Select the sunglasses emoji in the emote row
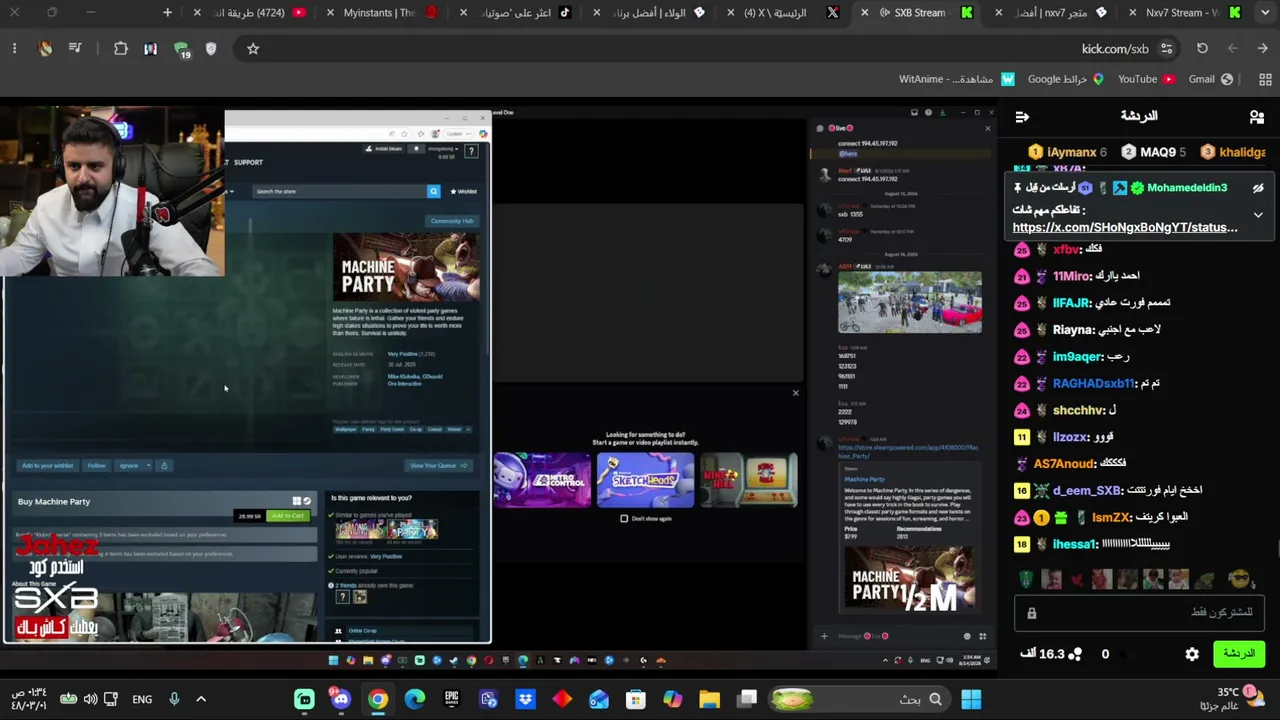Viewport: 1280px width, 720px height. click(x=1240, y=579)
